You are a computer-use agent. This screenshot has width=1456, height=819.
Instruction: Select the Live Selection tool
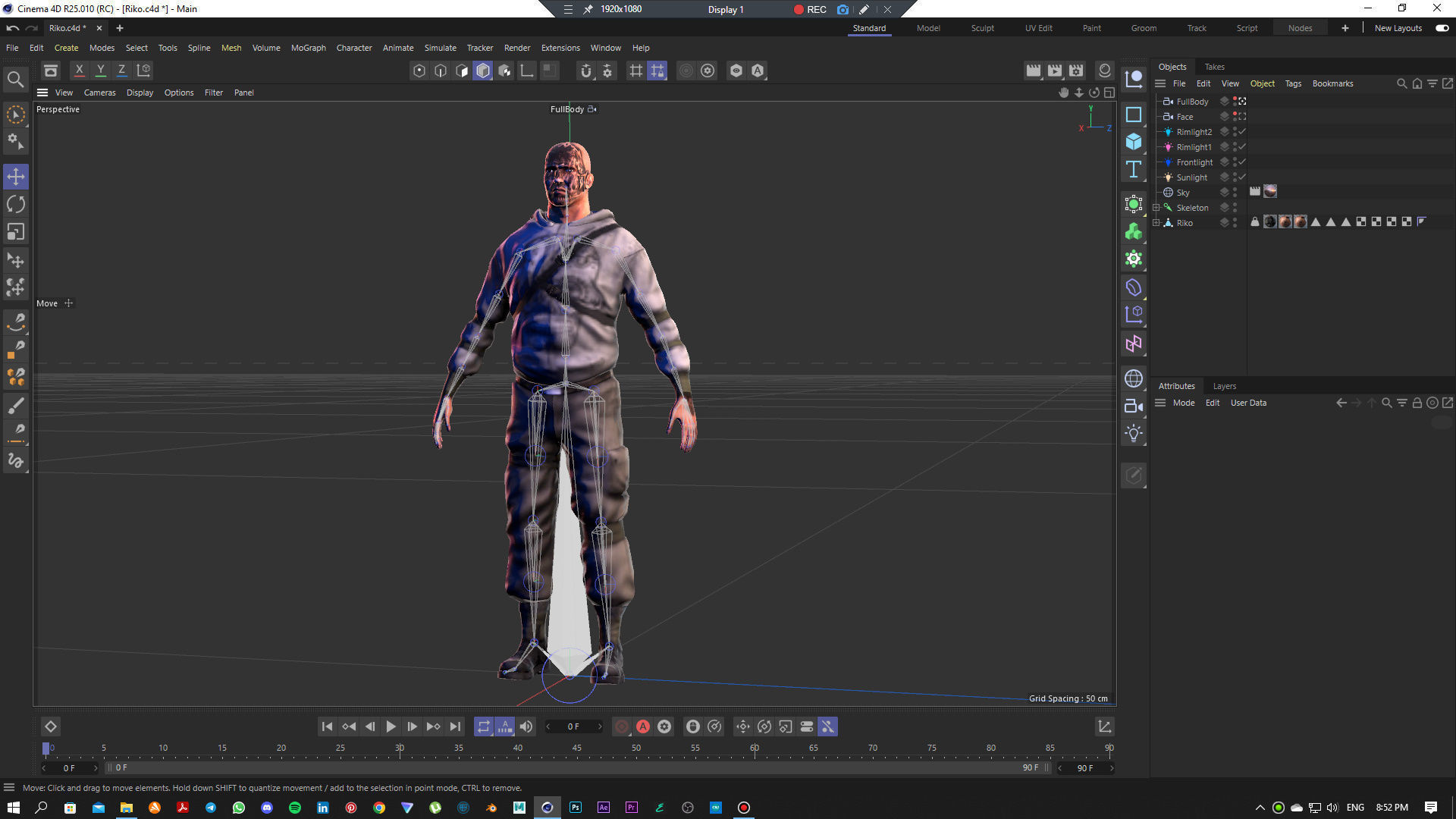pos(16,115)
